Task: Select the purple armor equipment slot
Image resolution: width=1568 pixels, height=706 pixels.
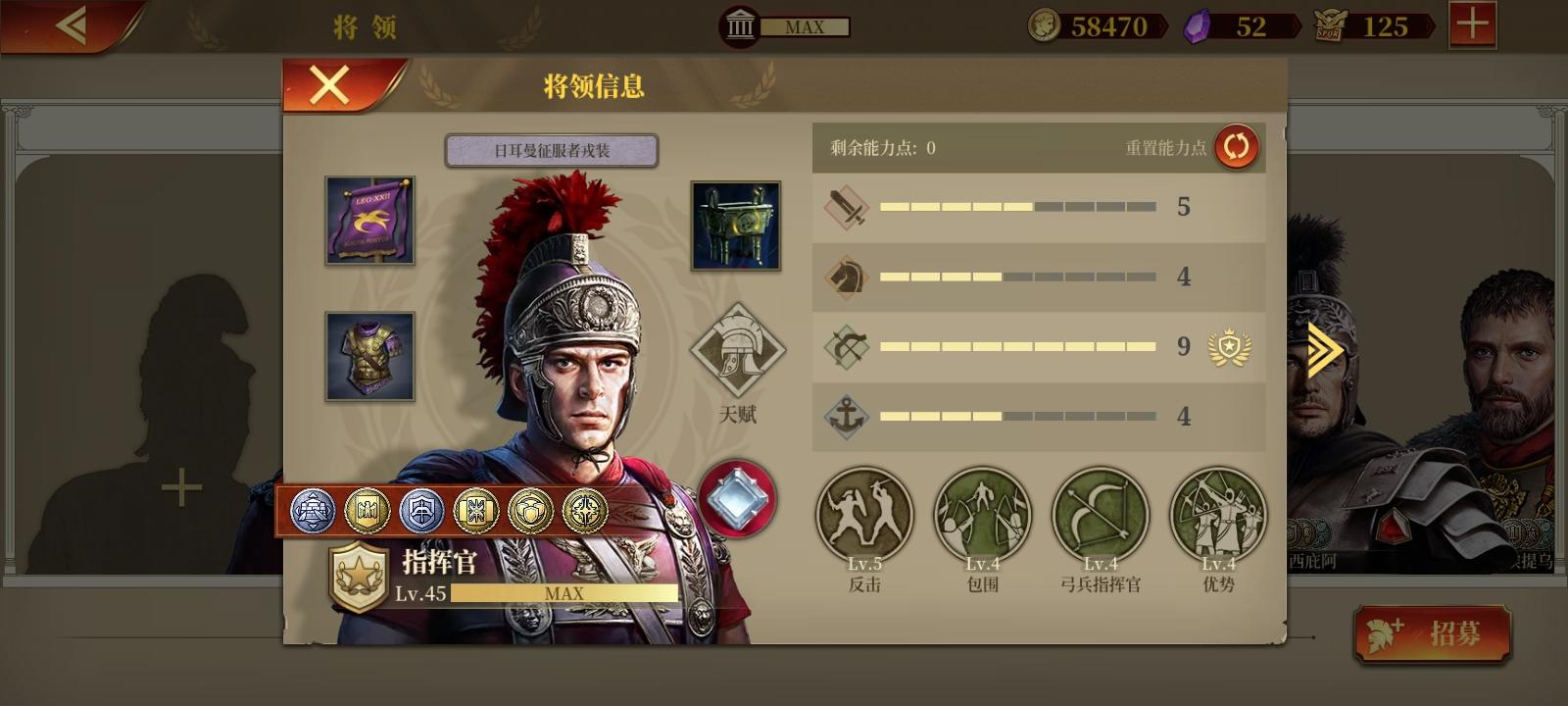Action: [x=369, y=357]
